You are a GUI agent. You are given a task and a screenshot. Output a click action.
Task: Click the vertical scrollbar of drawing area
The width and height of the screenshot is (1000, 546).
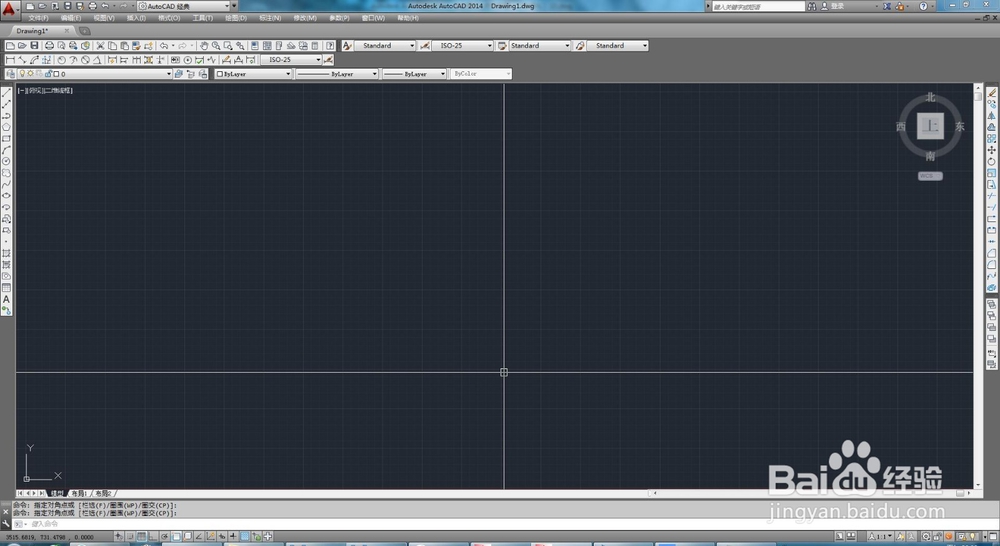978,286
